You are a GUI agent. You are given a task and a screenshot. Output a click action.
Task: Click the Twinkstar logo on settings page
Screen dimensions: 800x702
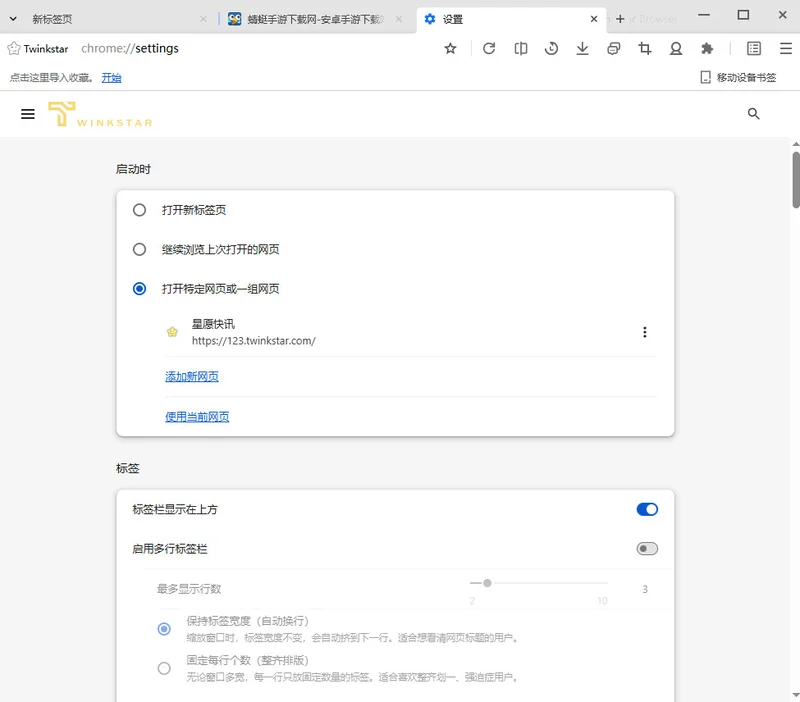click(x=100, y=114)
